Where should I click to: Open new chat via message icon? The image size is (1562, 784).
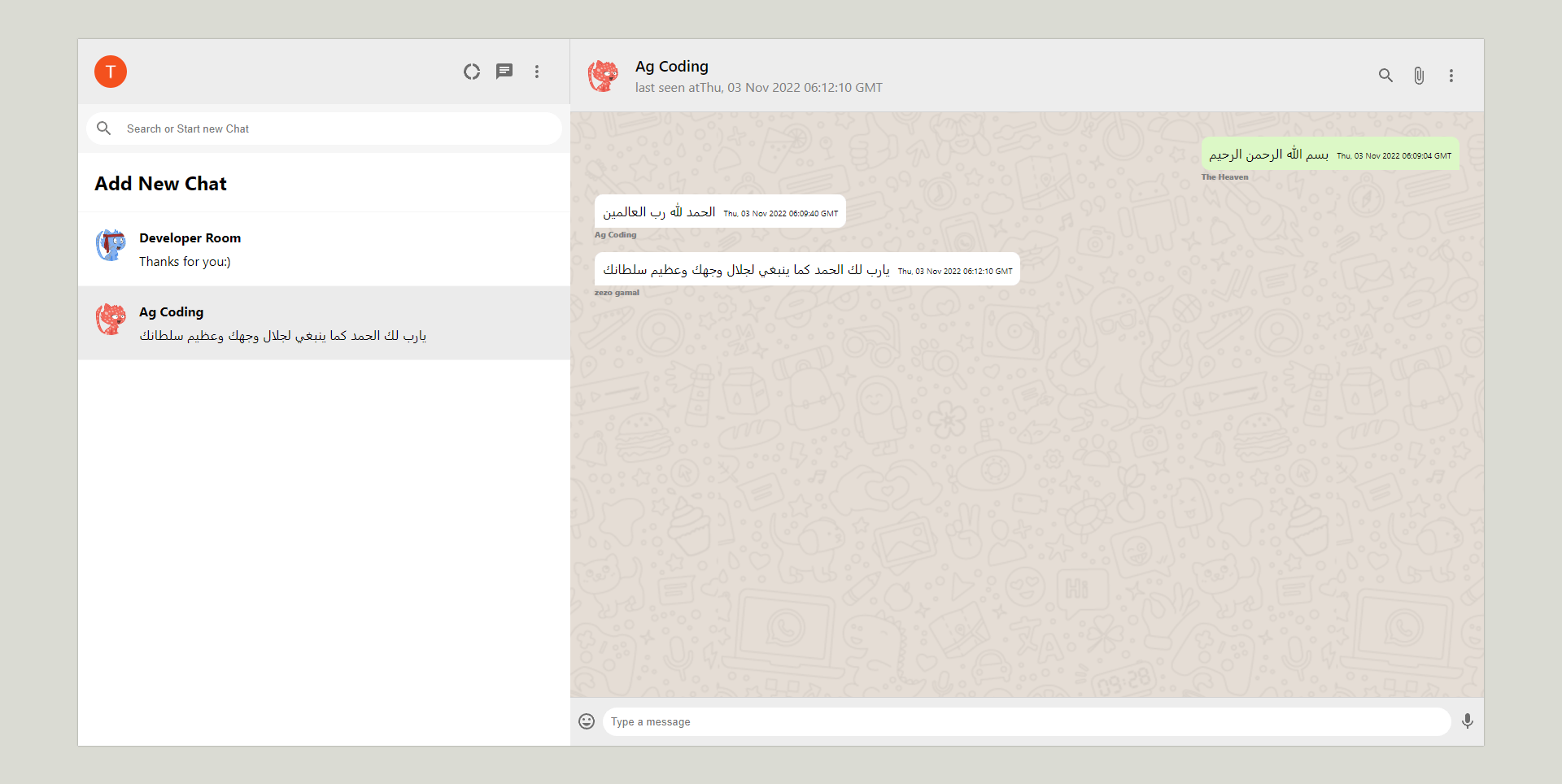pyautogui.click(x=504, y=72)
